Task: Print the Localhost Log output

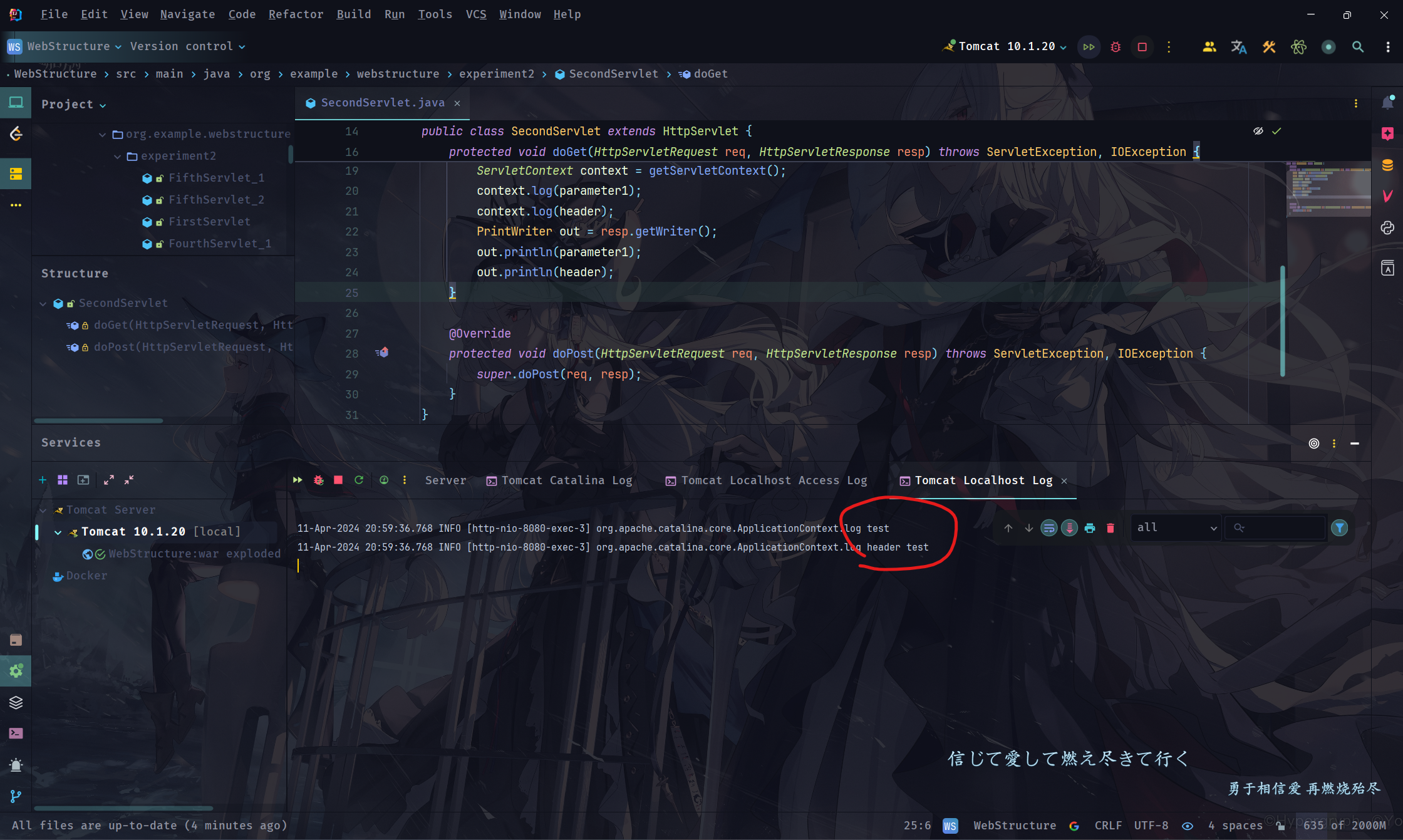Action: [x=1090, y=528]
